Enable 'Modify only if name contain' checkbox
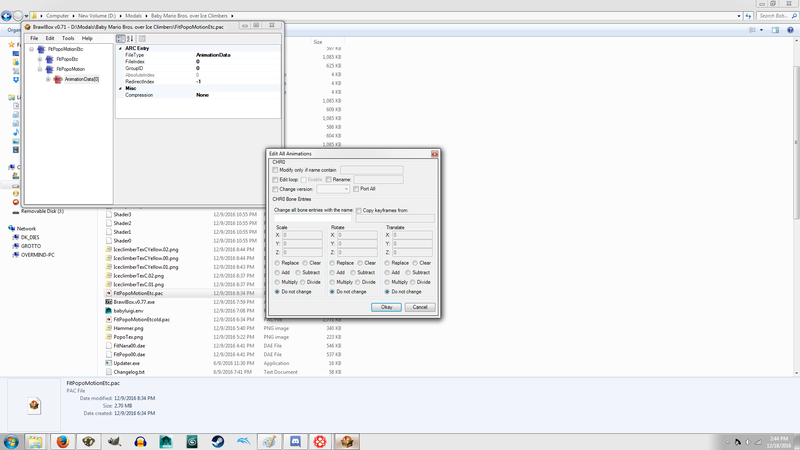Viewport: 800px width, 450px height. tap(276, 171)
